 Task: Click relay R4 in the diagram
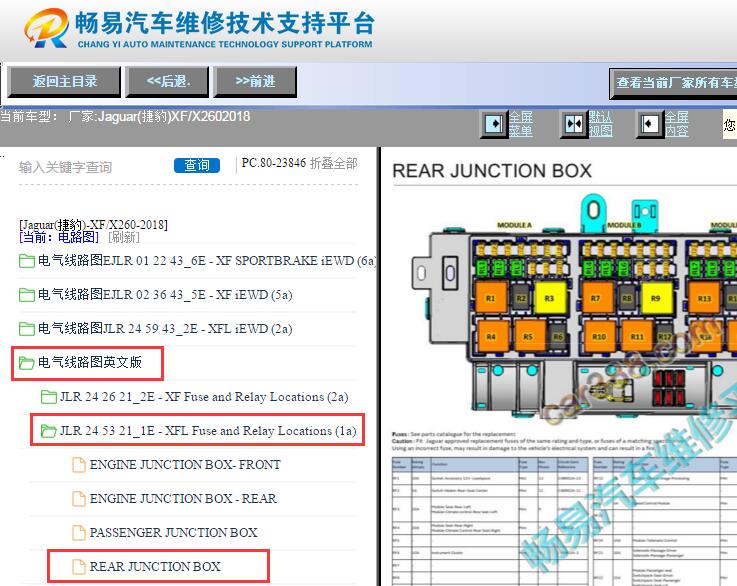click(x=492, y=336)
